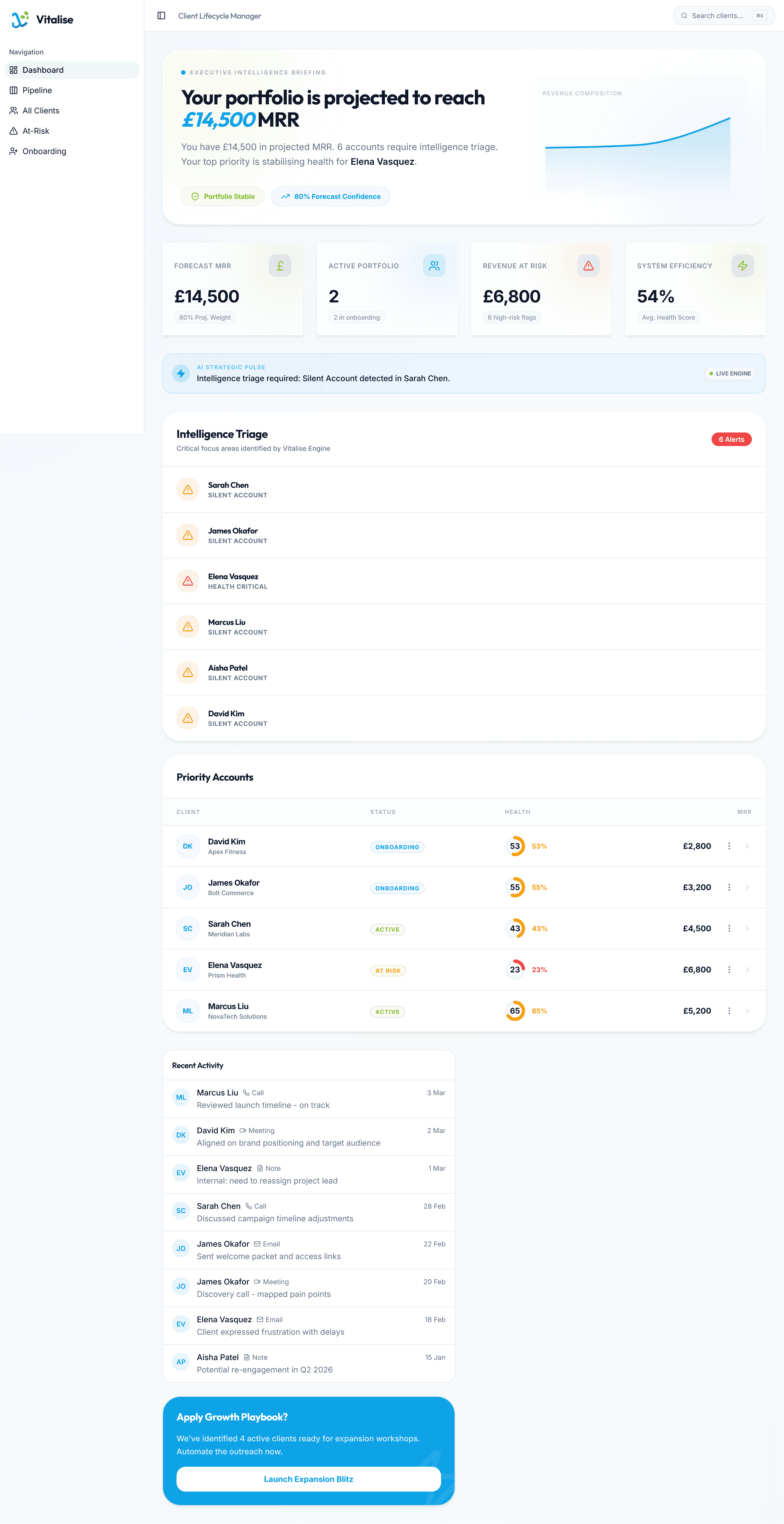Click the Marcus Liu call activity entry
Viewport: 784px width, 1524px height.
tap(309, 1099)
